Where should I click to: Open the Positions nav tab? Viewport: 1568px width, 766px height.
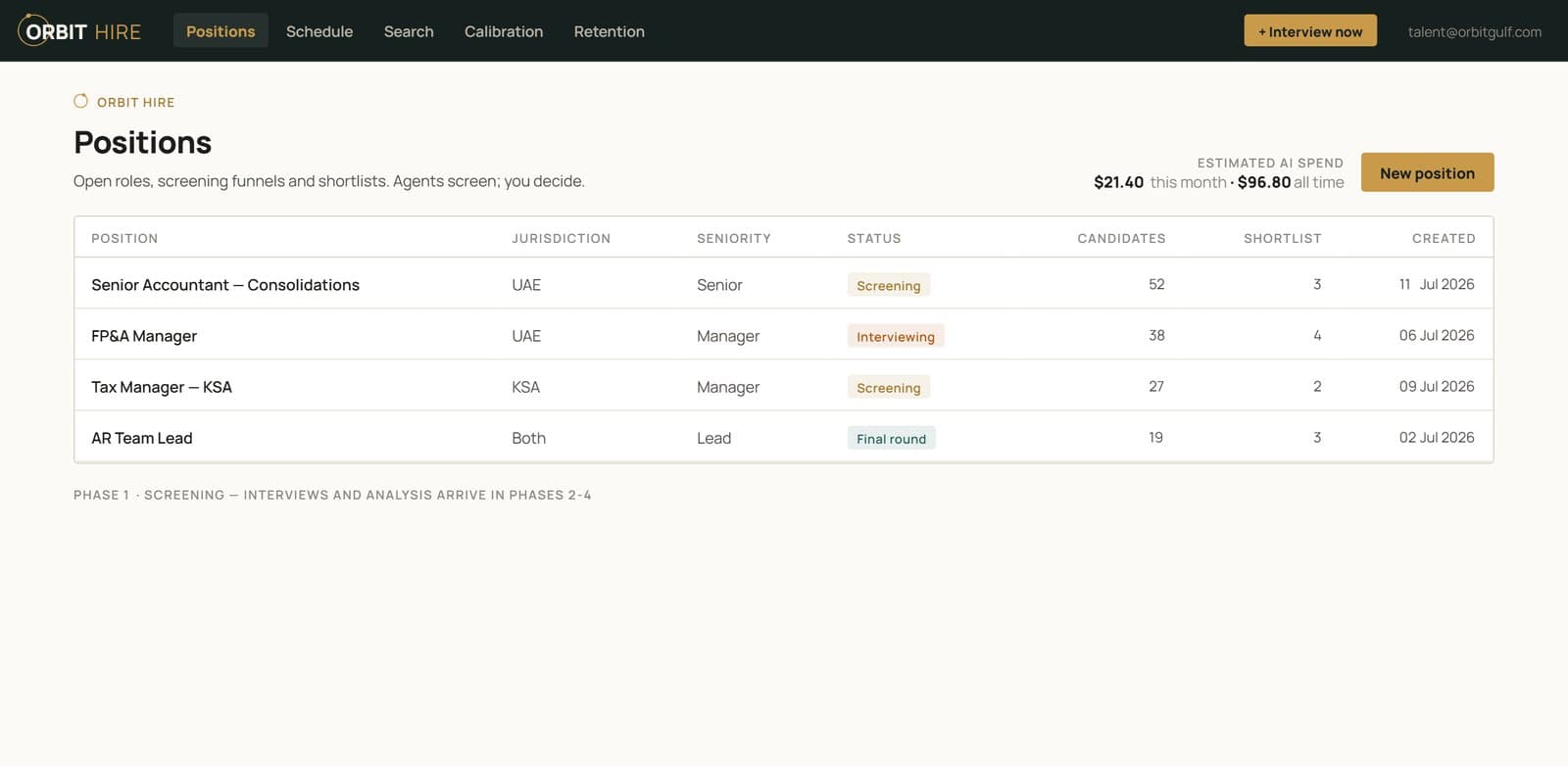tap(220, 31)
